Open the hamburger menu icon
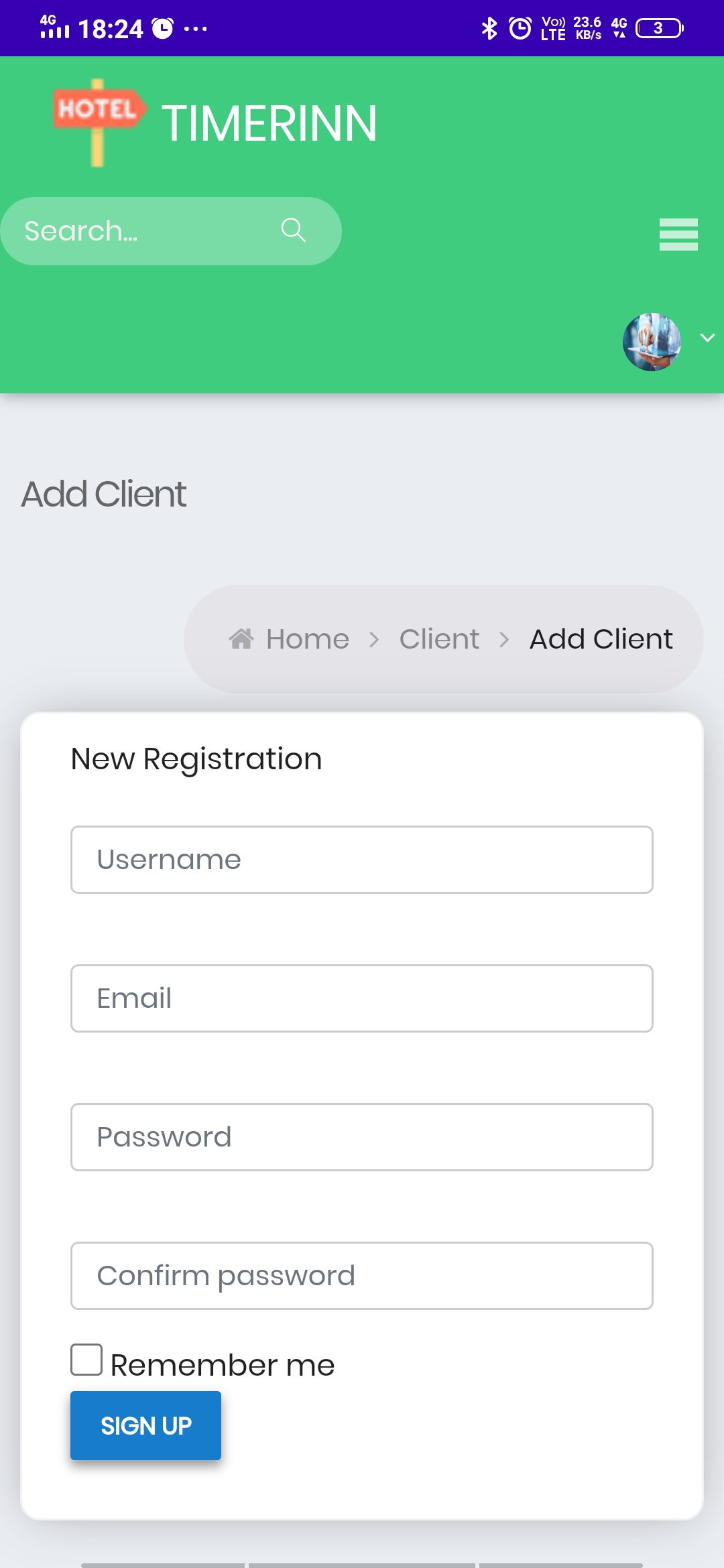 [x=678, y=235]
